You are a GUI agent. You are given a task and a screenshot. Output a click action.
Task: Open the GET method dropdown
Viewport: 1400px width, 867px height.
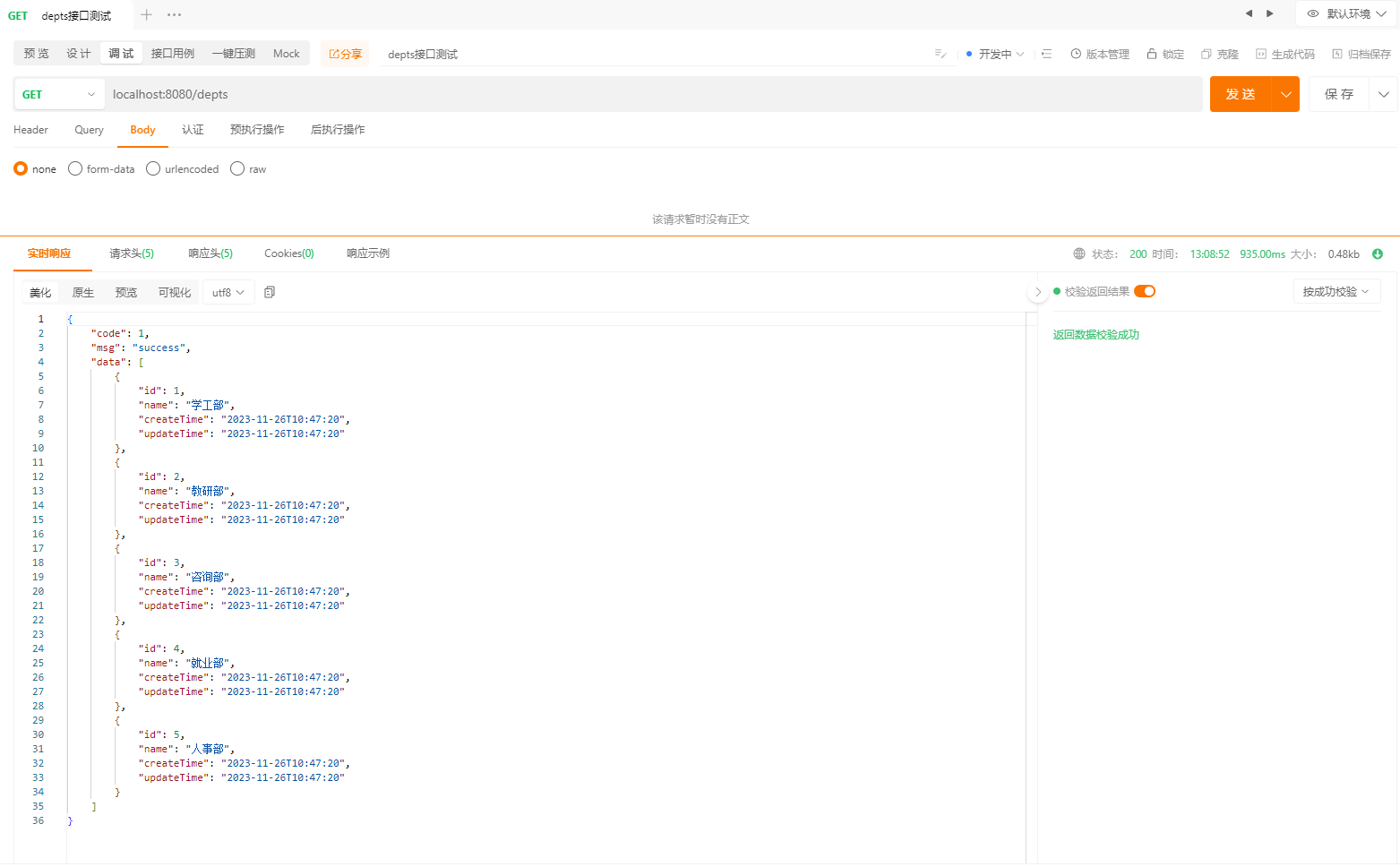(58, 94)
